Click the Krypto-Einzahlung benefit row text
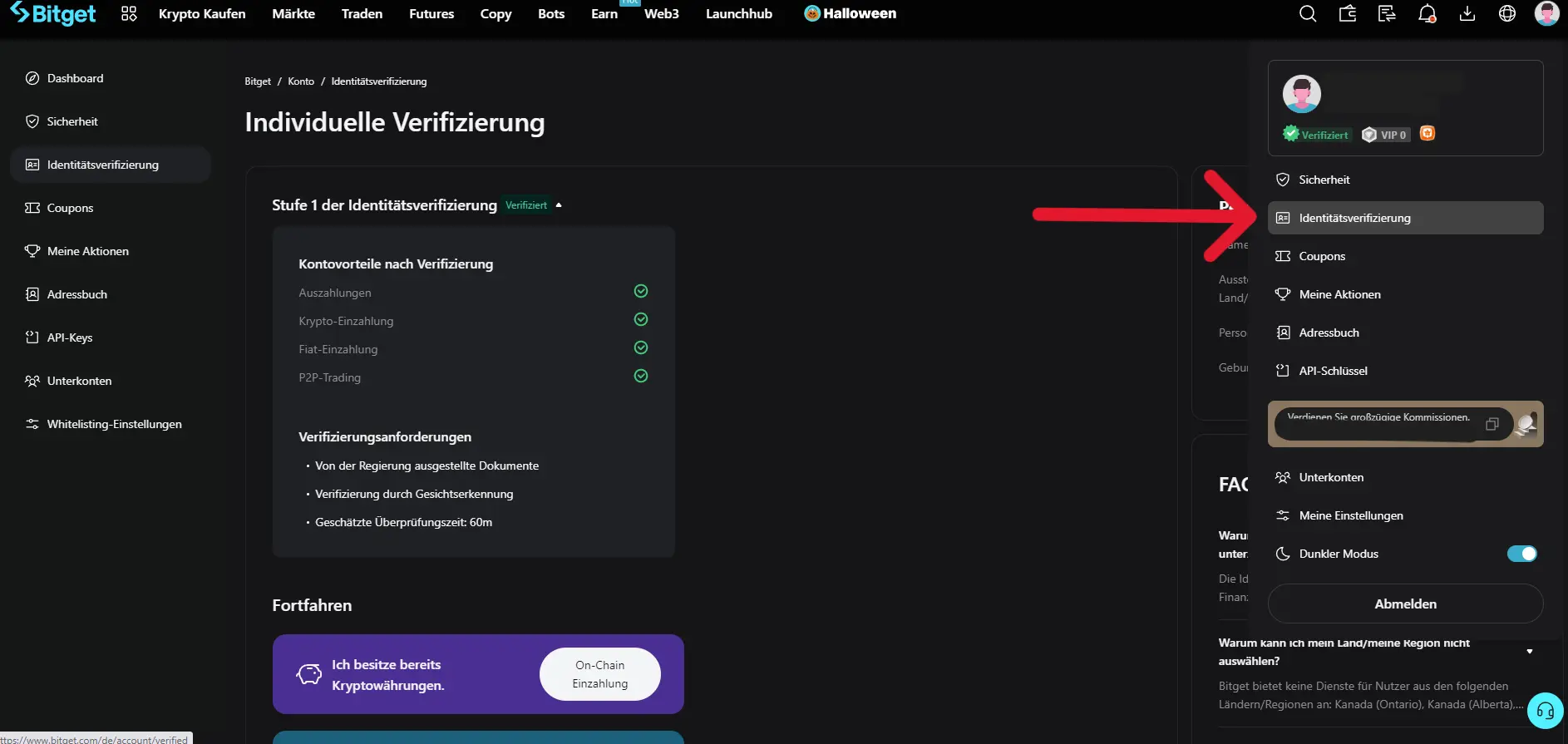1568x744 pixels. (346, 321)
